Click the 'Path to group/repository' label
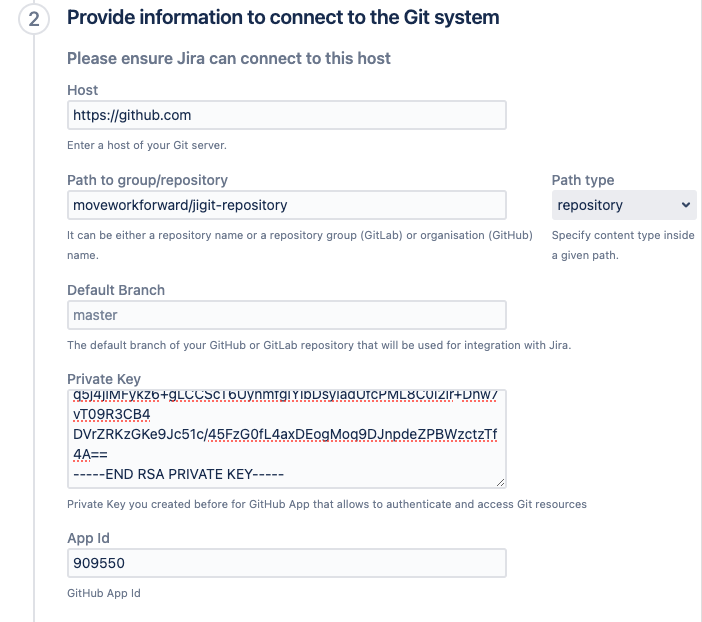This screenshot has height=622, width=702. click(x=147, y=180)
